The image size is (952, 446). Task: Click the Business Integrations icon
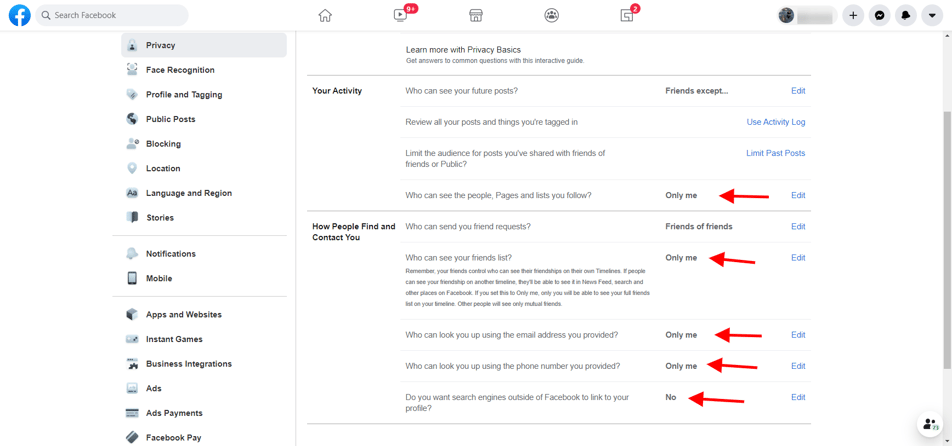click(132, 364)
